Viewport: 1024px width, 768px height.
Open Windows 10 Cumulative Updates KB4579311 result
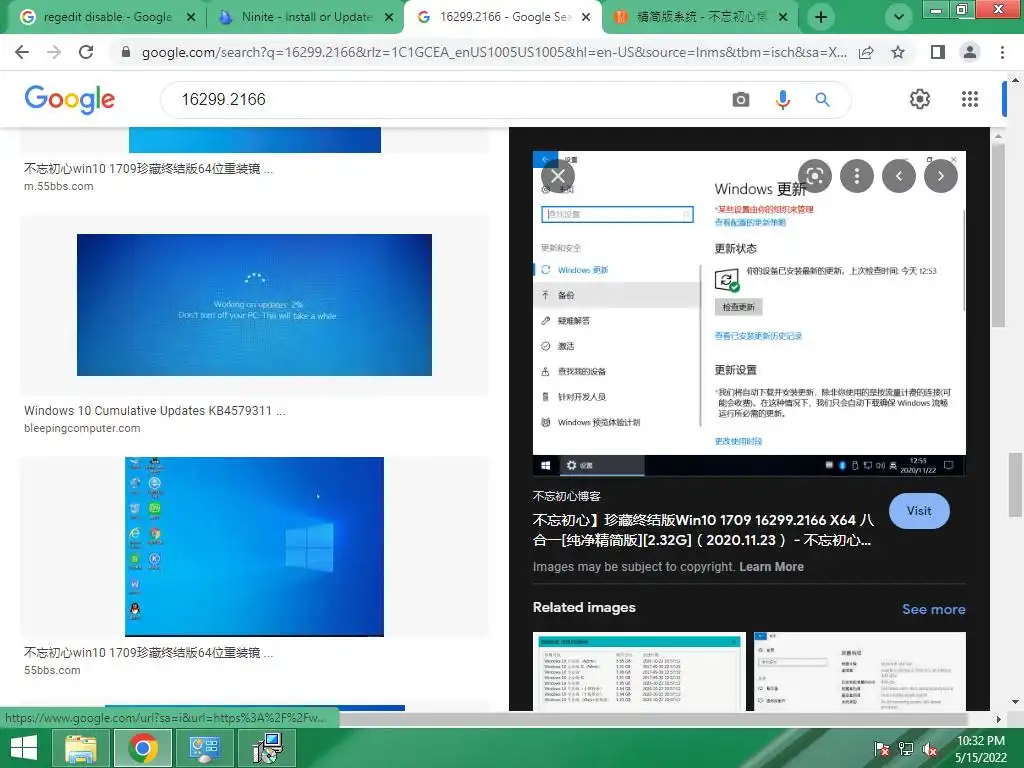[x=155, y=411]
